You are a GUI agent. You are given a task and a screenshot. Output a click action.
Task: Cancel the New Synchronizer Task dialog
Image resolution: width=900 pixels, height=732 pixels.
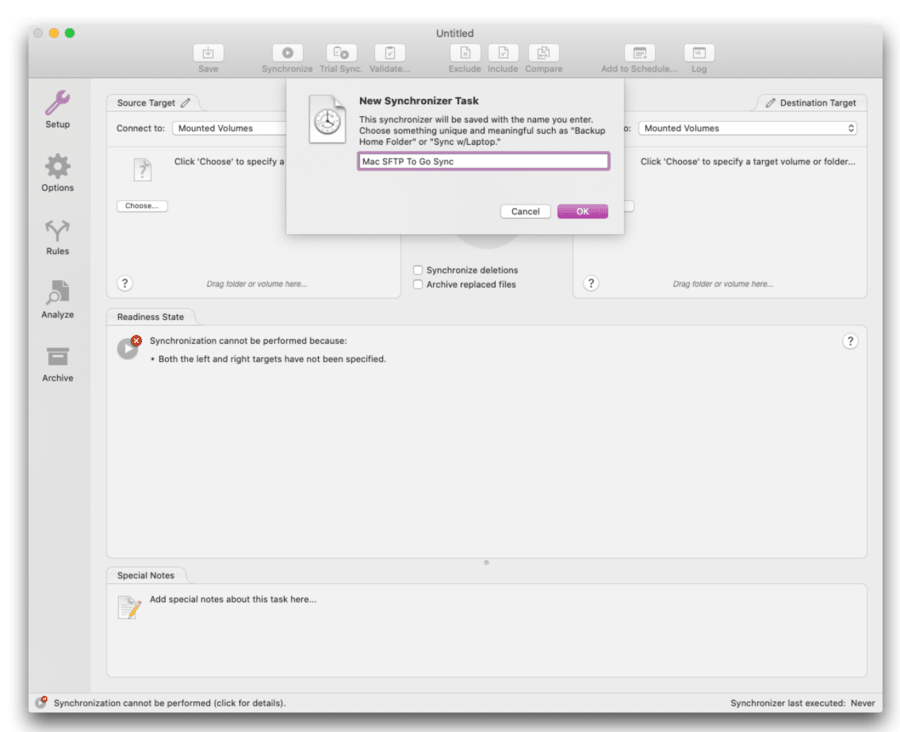click(x=525, y=211)
